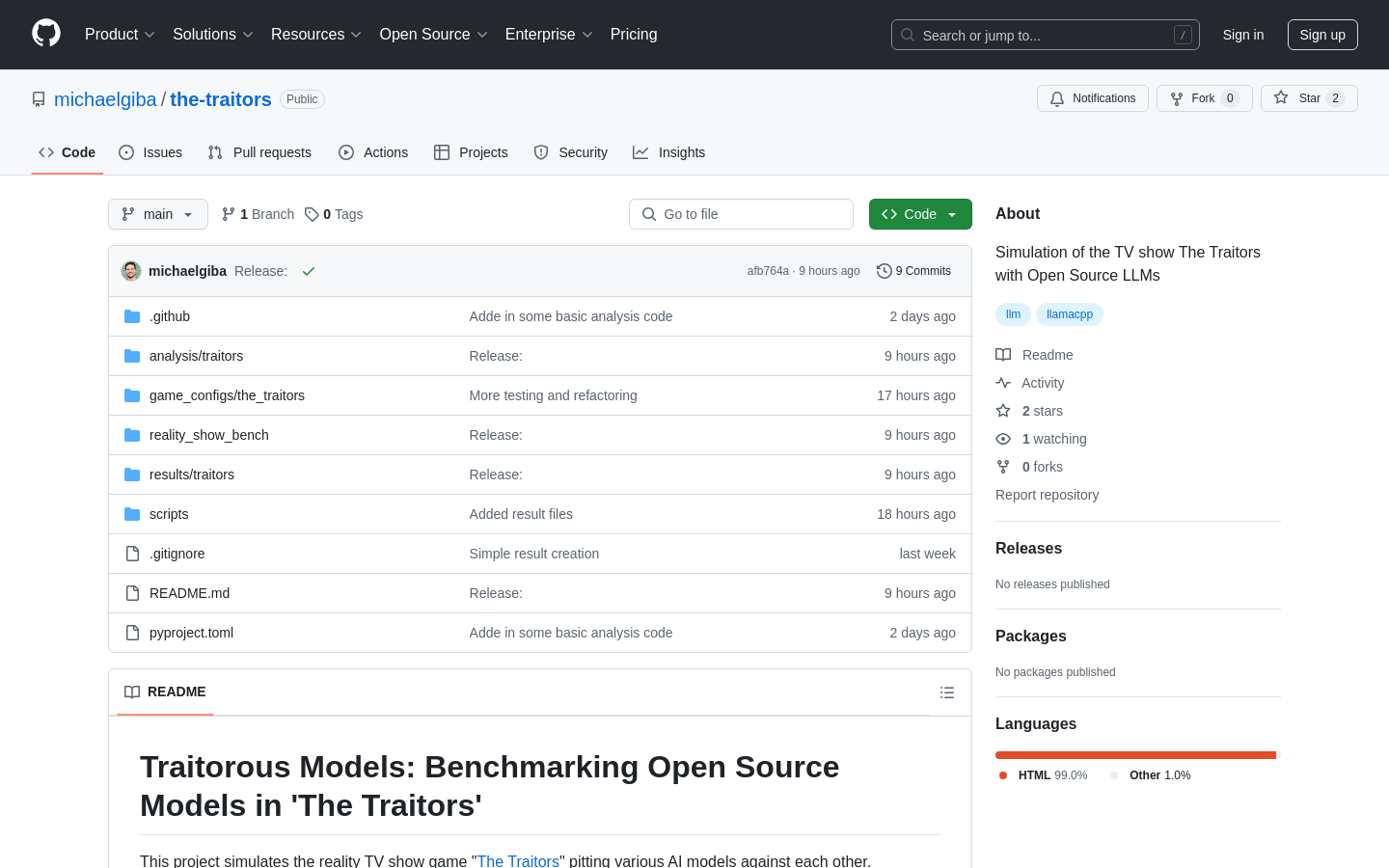Open the Product dropdown menu
The image size is (1389, 868).
[120, 35]
